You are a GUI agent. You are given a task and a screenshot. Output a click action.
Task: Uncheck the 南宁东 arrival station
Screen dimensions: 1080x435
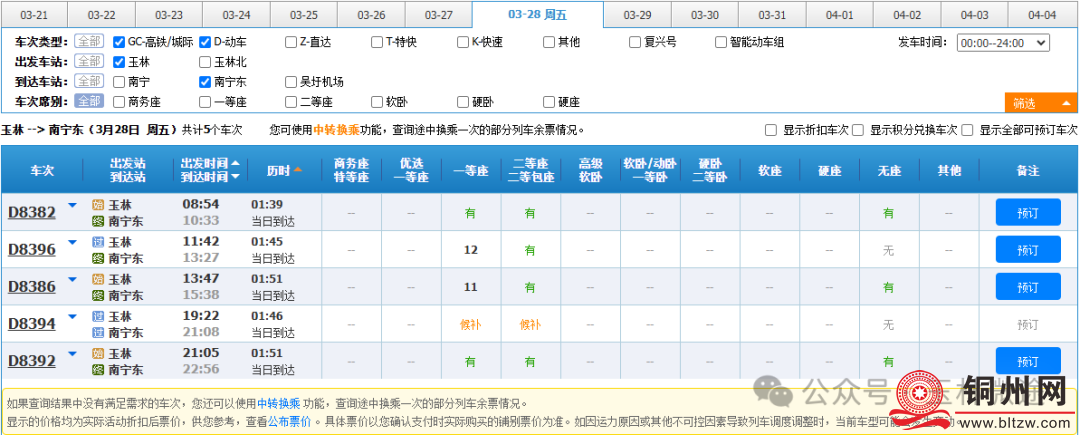205,82
